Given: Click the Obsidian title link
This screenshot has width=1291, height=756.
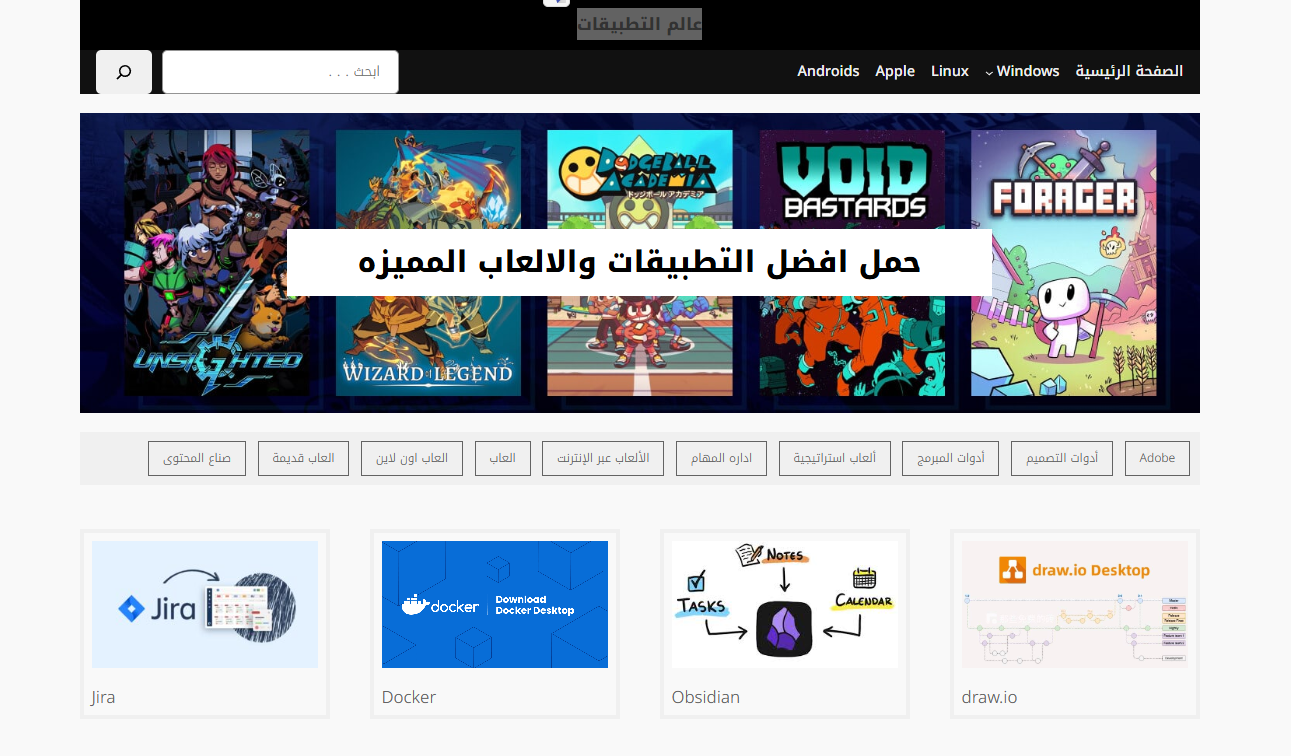Looking at the screenshot, I should click(x=705, y=697).
